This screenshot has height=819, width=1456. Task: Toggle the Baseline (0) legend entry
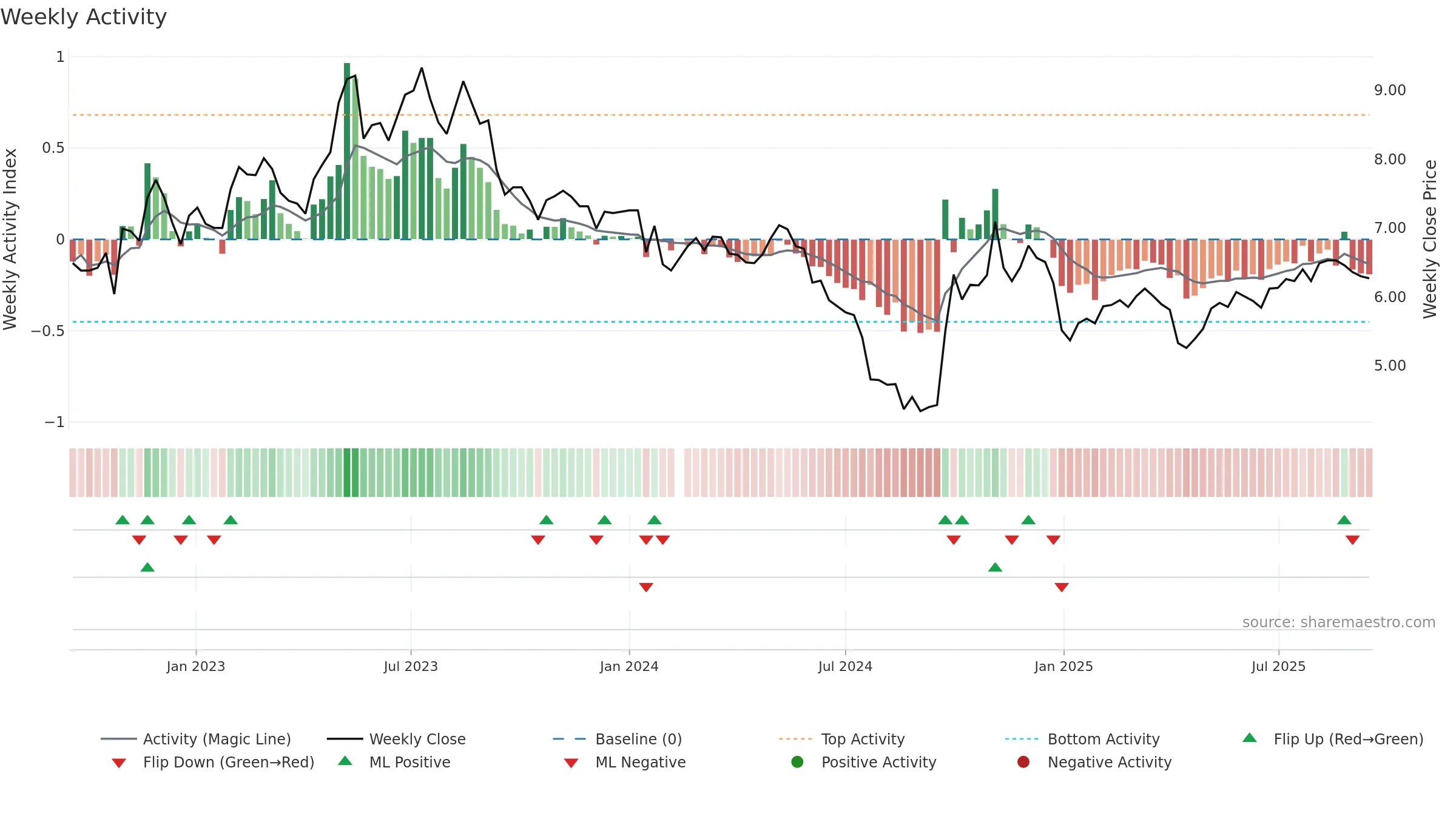[618, 739]
